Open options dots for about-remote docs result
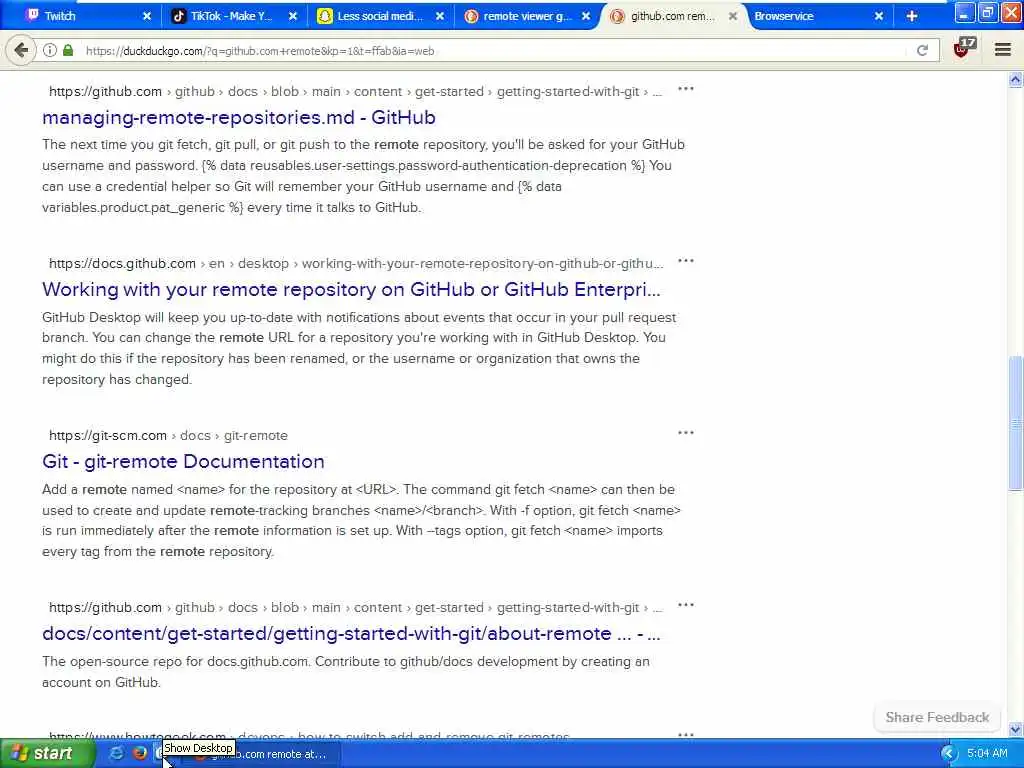Screen dimensions: 1024x768 (686, 605)
